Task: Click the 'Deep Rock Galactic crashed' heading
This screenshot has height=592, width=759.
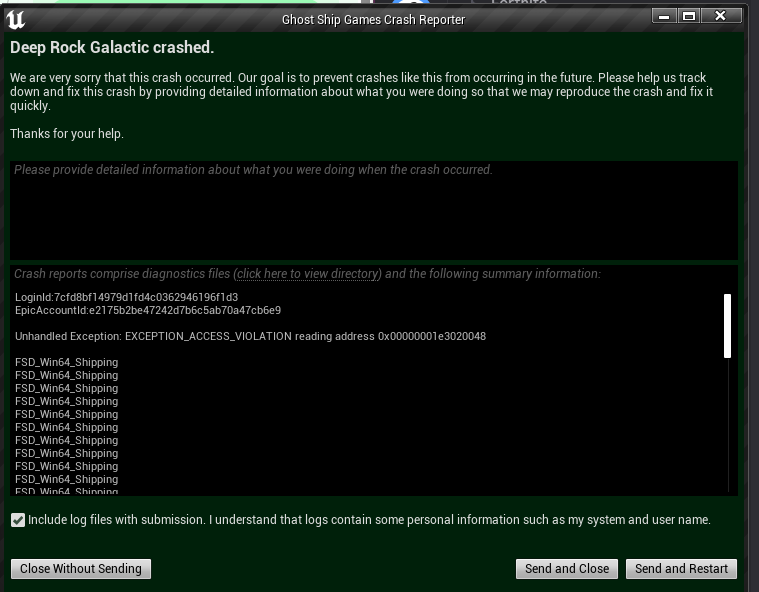Action: point(112,48)
